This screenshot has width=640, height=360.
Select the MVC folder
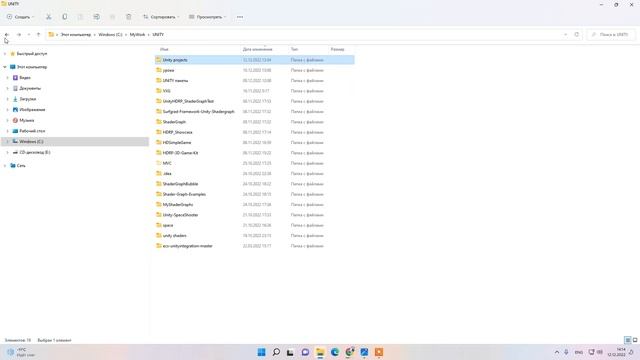(167, 163)
